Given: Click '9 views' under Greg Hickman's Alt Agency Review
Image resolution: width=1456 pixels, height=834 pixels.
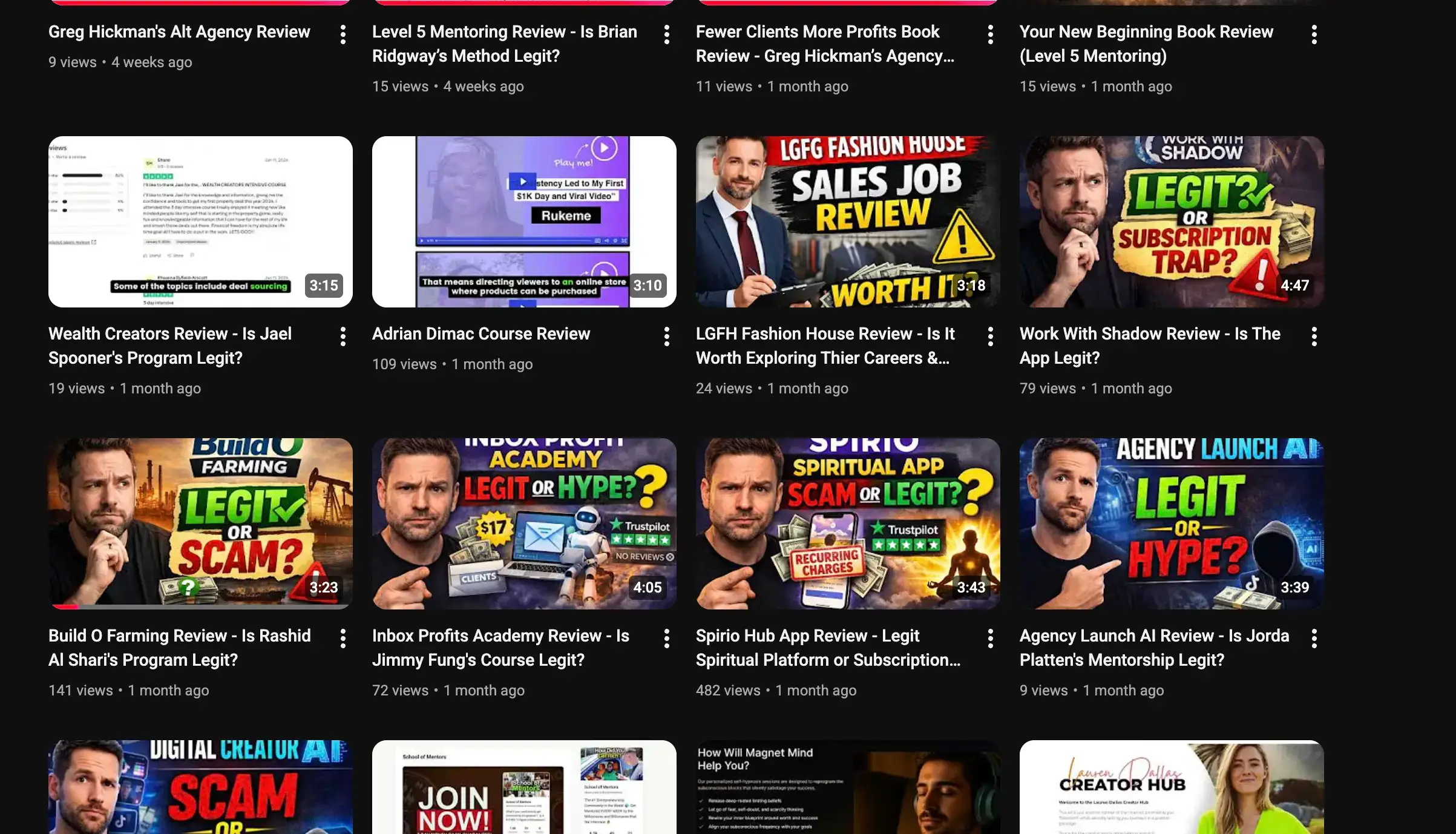Looking at the screenshot, I should coord(73,62).
